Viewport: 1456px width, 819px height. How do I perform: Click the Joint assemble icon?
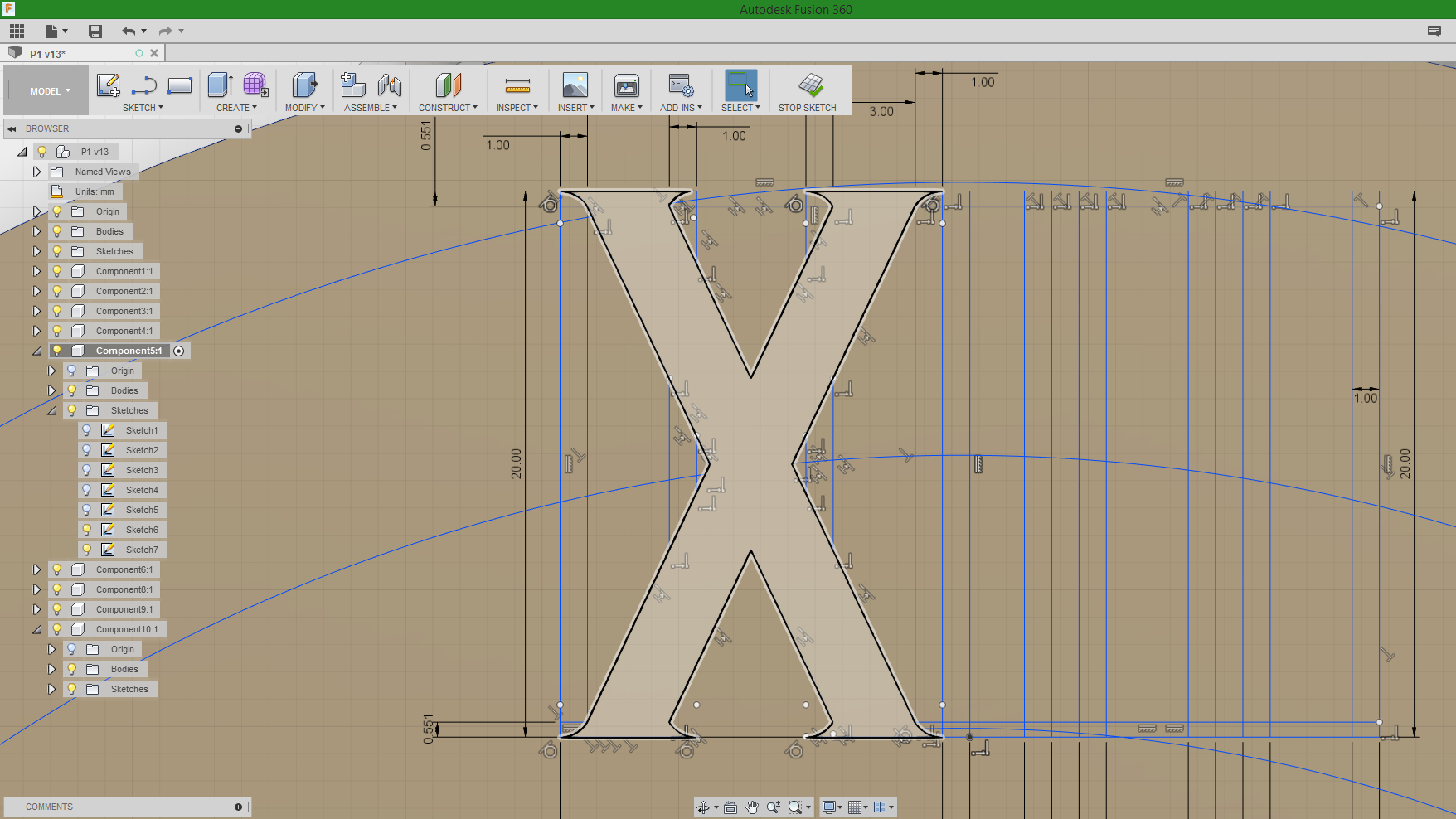(x=389, y=85)
